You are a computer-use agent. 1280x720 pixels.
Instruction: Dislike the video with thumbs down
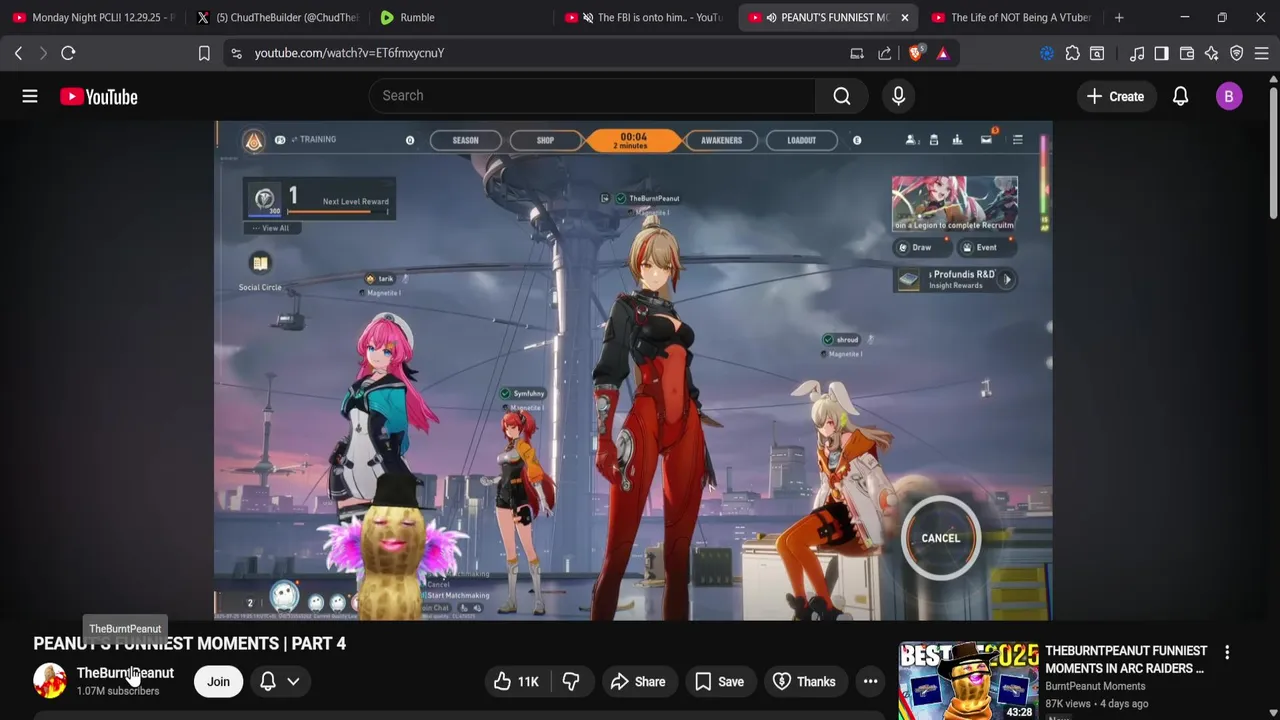click(x=571, y=682)
